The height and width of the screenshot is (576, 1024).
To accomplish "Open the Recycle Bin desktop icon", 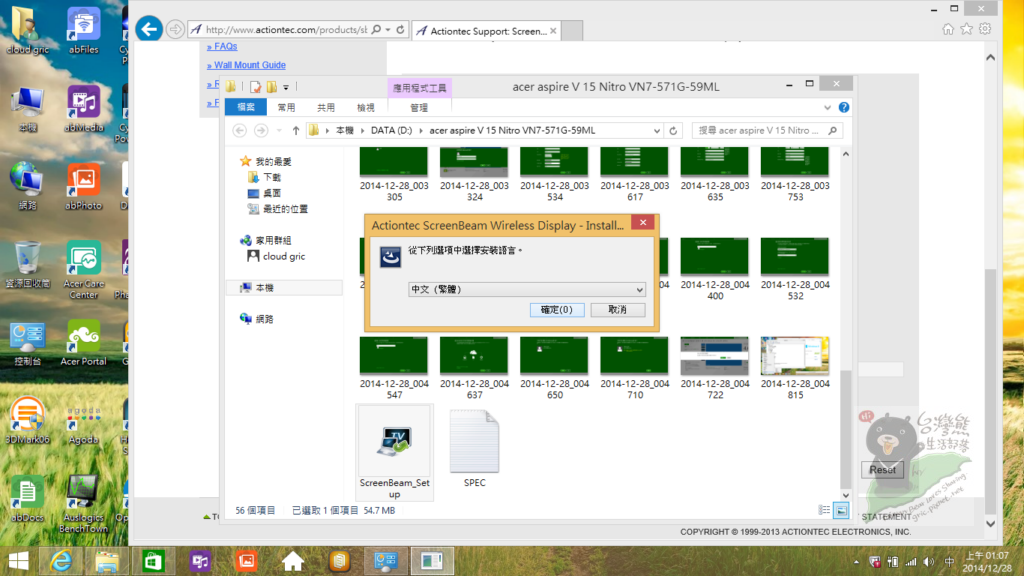I will tap(27, 264).
